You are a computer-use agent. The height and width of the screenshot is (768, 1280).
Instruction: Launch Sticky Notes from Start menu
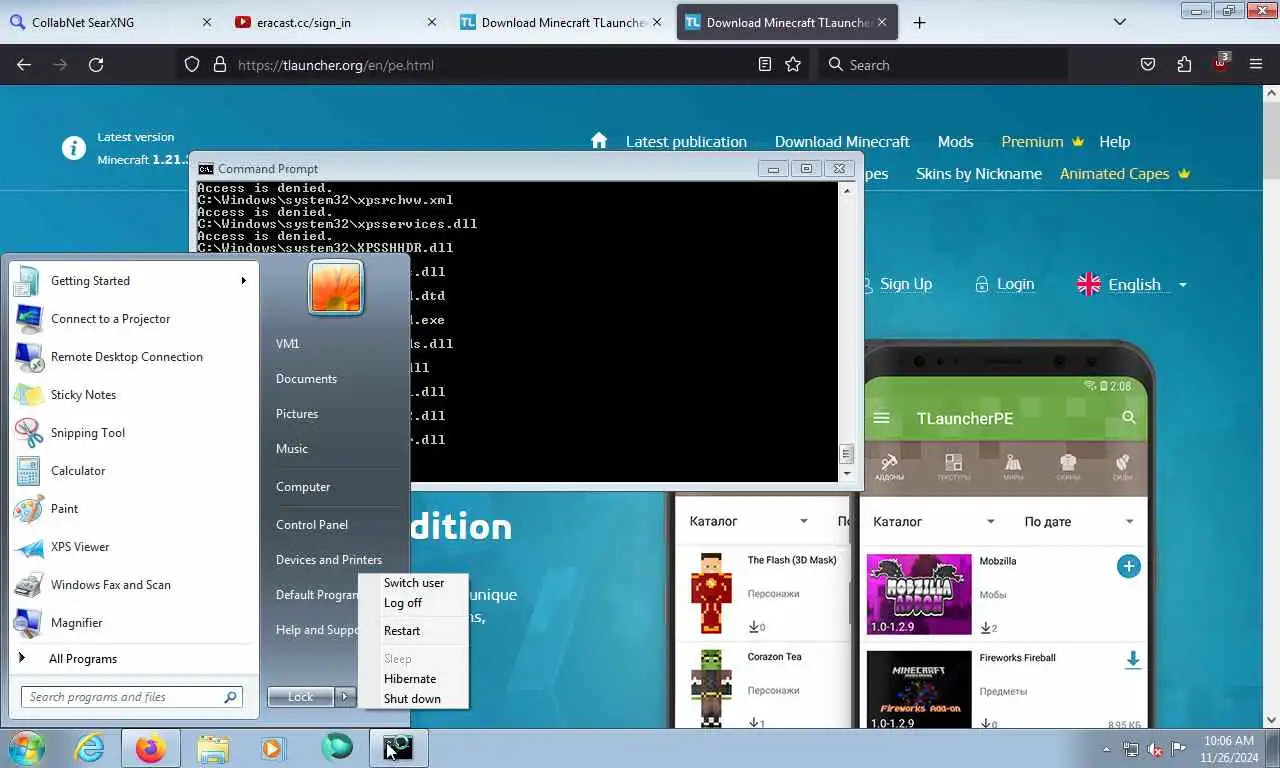[x=132, y=395]
